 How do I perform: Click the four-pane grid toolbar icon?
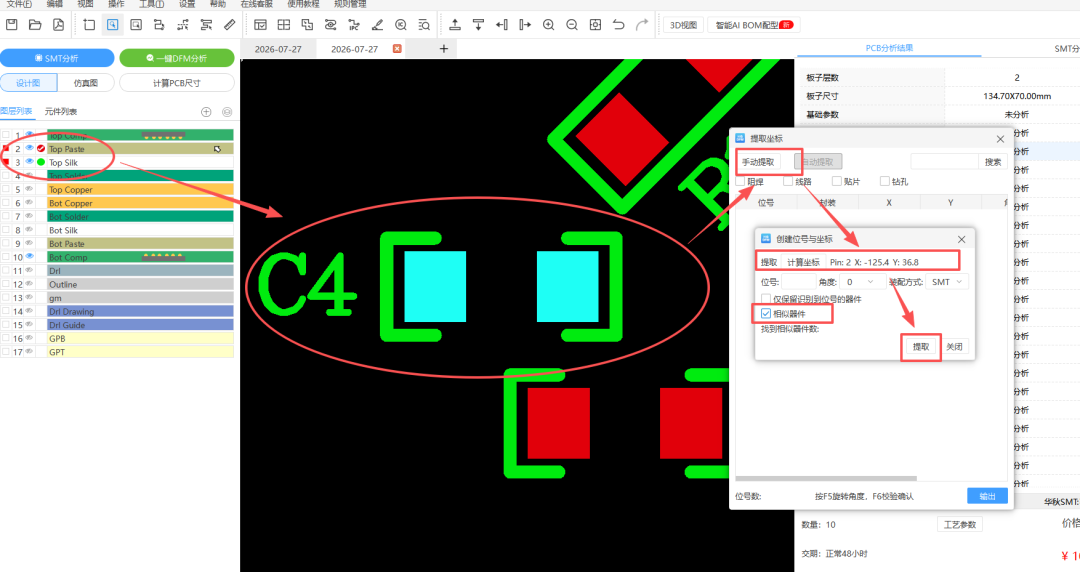pos(284,25)
